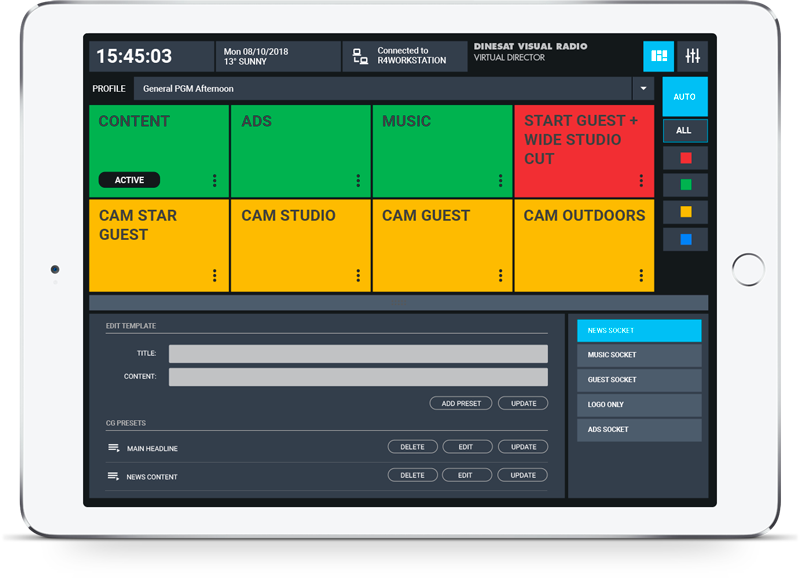Expand the PROFILE dropdown arrow
This screenshot has height=578, width=800.
[x=643, y=89]
